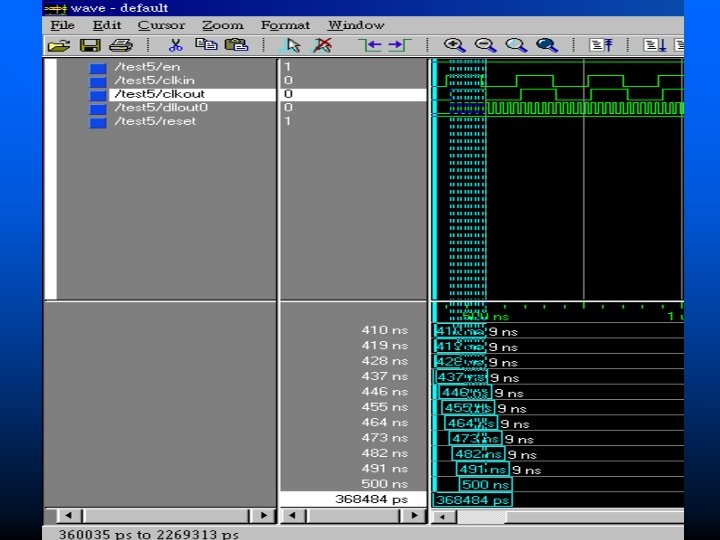Click the Save floppy disk icon
The image size is (720, 540).
(x=90, y=45)
